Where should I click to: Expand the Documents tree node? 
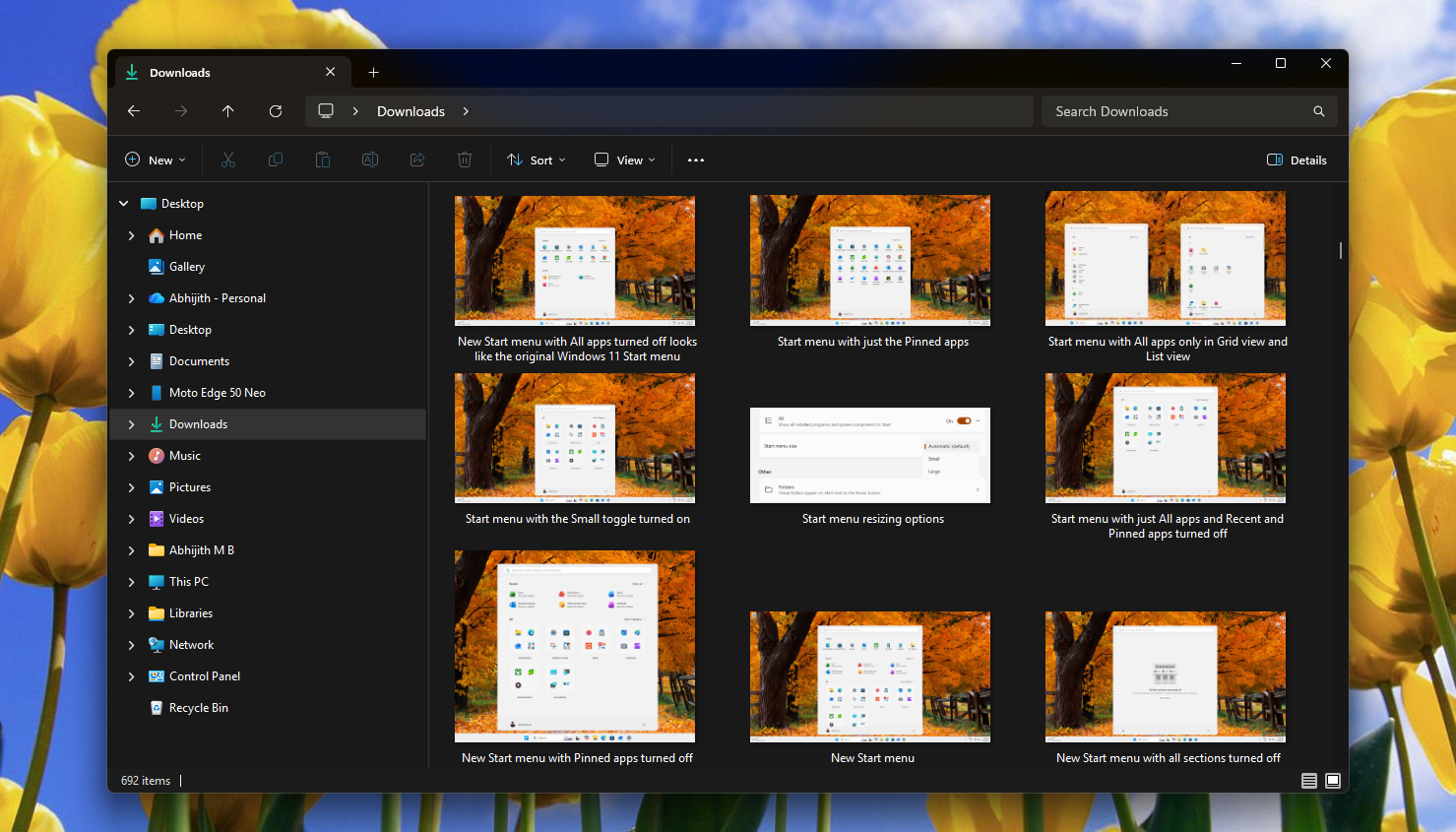pyautogui.click(x=131, y=361)
